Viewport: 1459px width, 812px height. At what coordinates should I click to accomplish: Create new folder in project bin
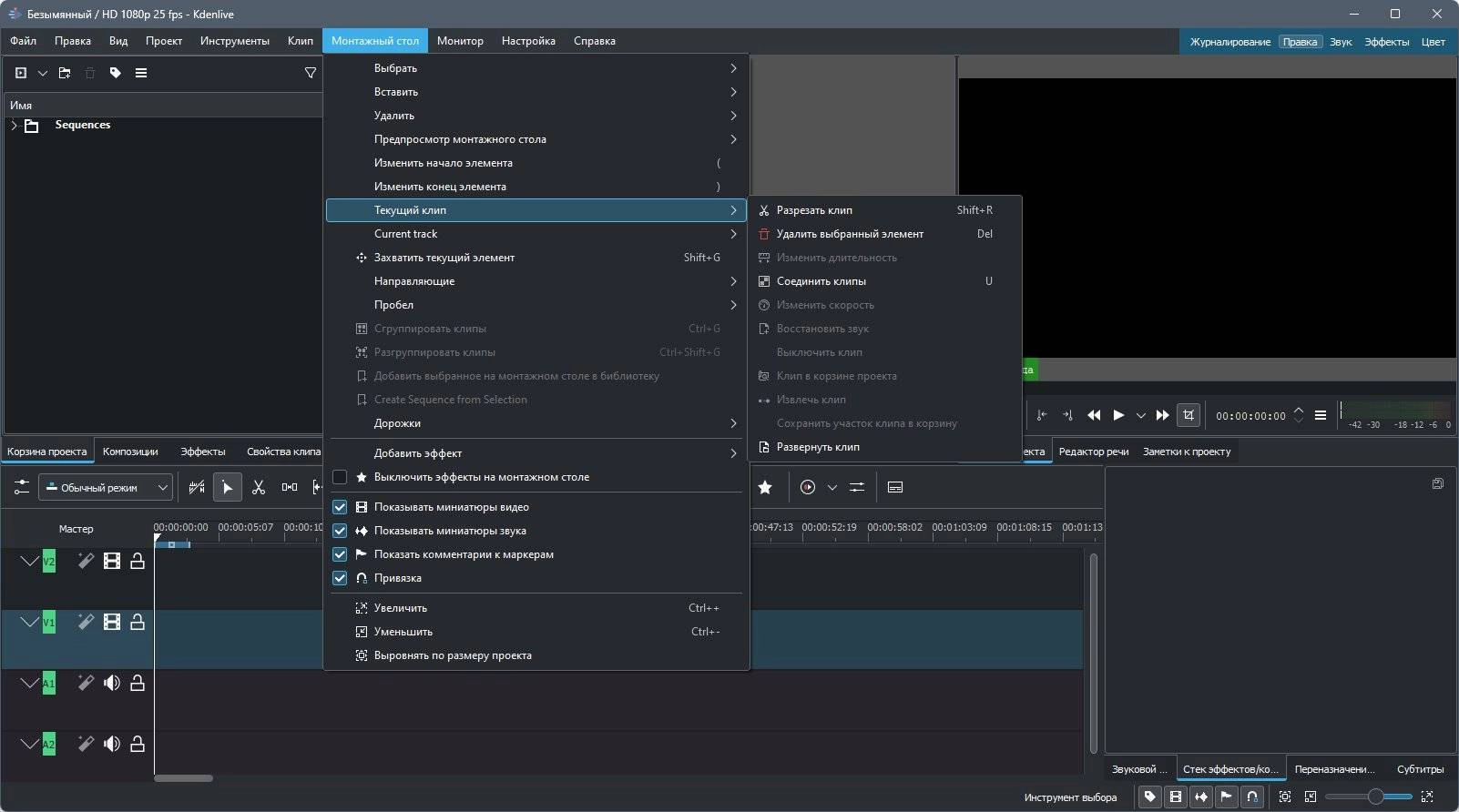65,73
